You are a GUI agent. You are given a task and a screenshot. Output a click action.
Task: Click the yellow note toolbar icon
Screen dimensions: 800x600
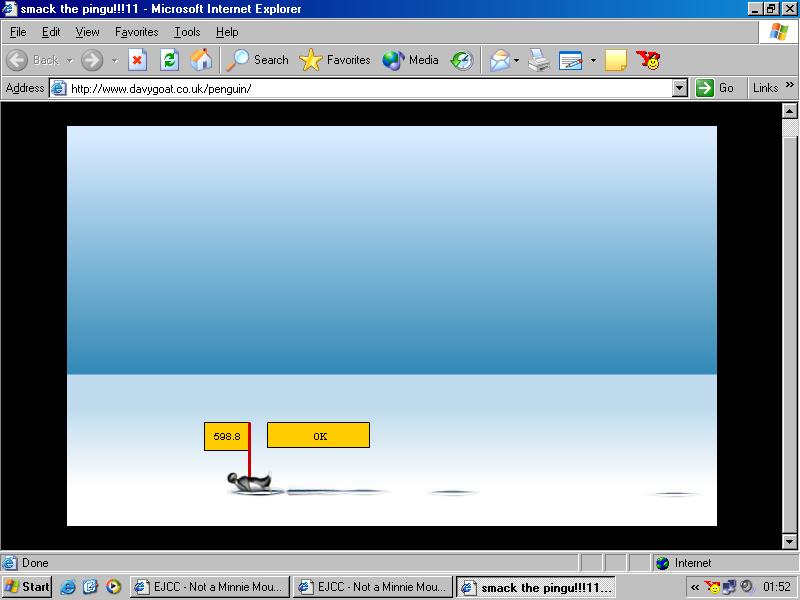coord(615,60)
